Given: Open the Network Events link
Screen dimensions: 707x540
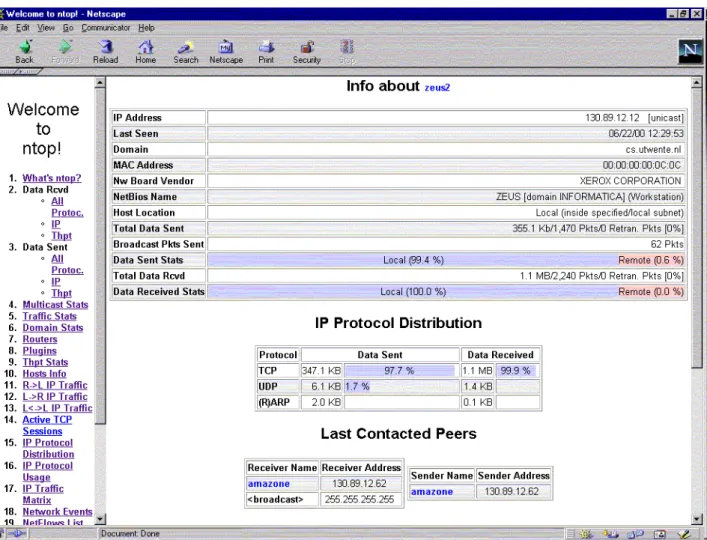Looking at the screenshot, I should point(57,512).
